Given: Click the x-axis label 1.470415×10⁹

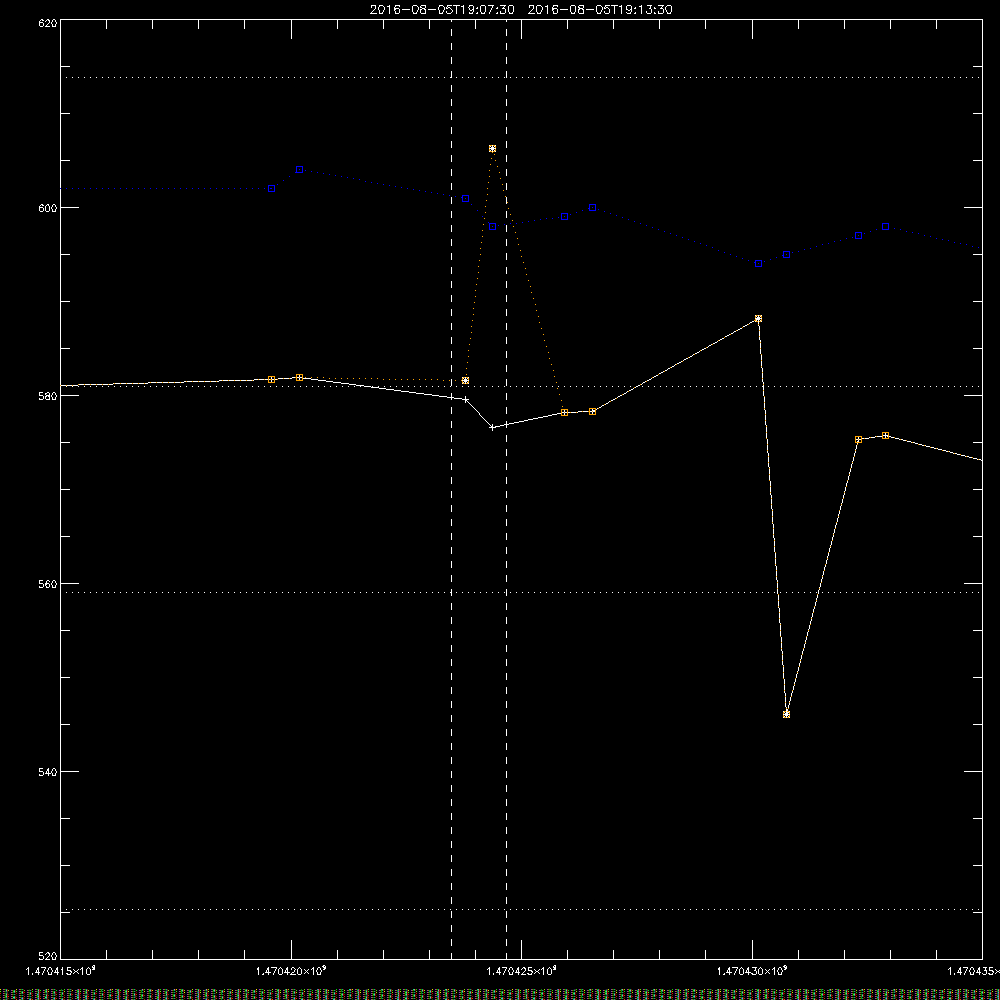Looking at the screenshot, I should [x=61, y=971].
